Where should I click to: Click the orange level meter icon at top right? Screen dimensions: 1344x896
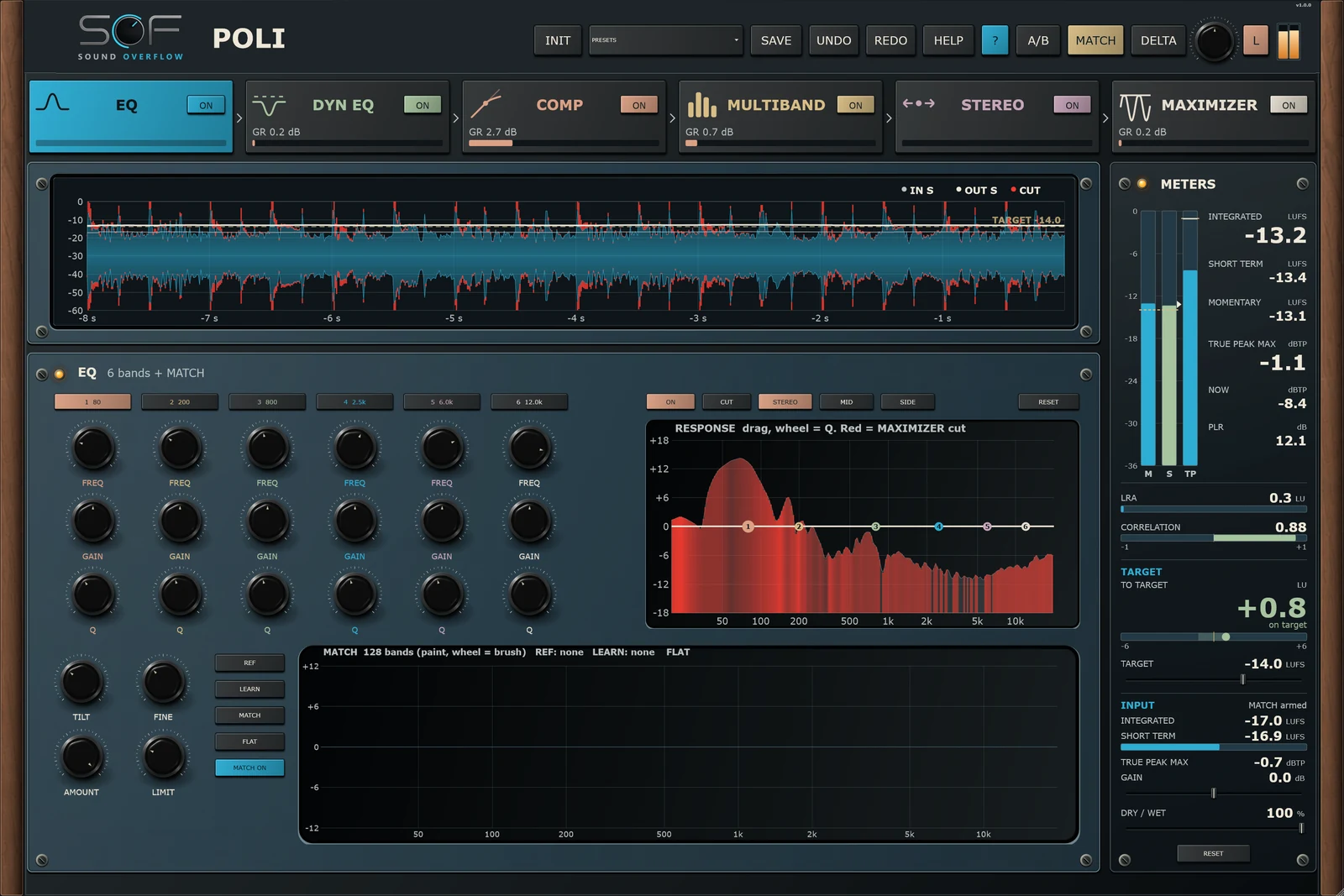[x=1289, y=41]
